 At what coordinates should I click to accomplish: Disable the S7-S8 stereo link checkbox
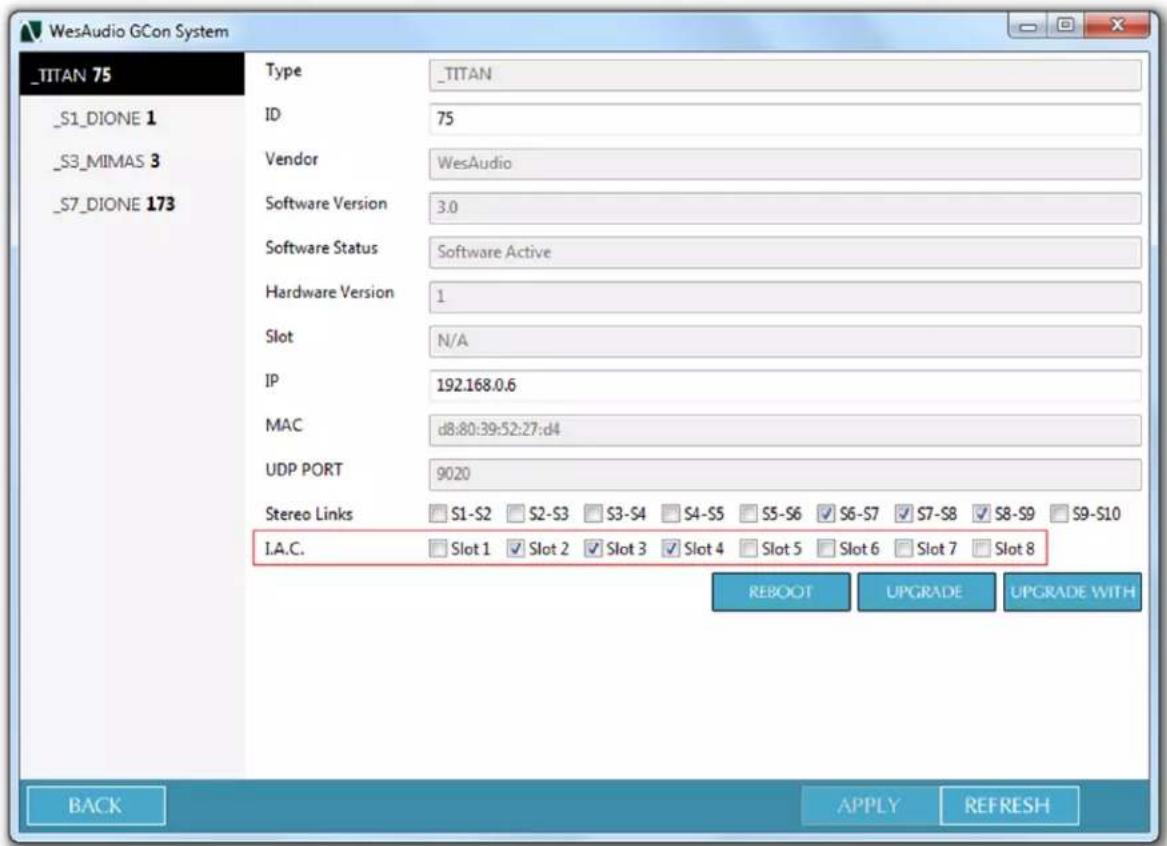tap(904, 513)
